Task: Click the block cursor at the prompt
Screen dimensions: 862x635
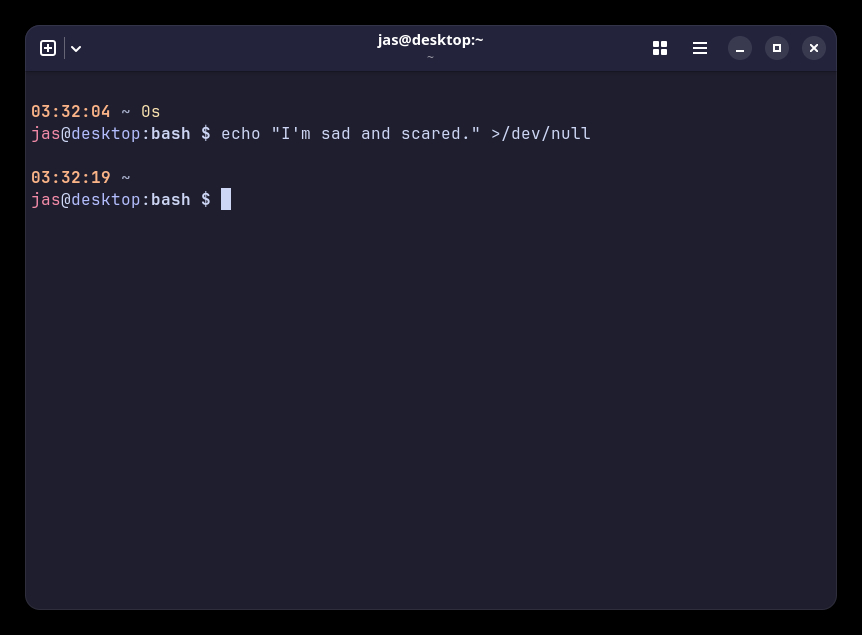Action: point(226,199)
